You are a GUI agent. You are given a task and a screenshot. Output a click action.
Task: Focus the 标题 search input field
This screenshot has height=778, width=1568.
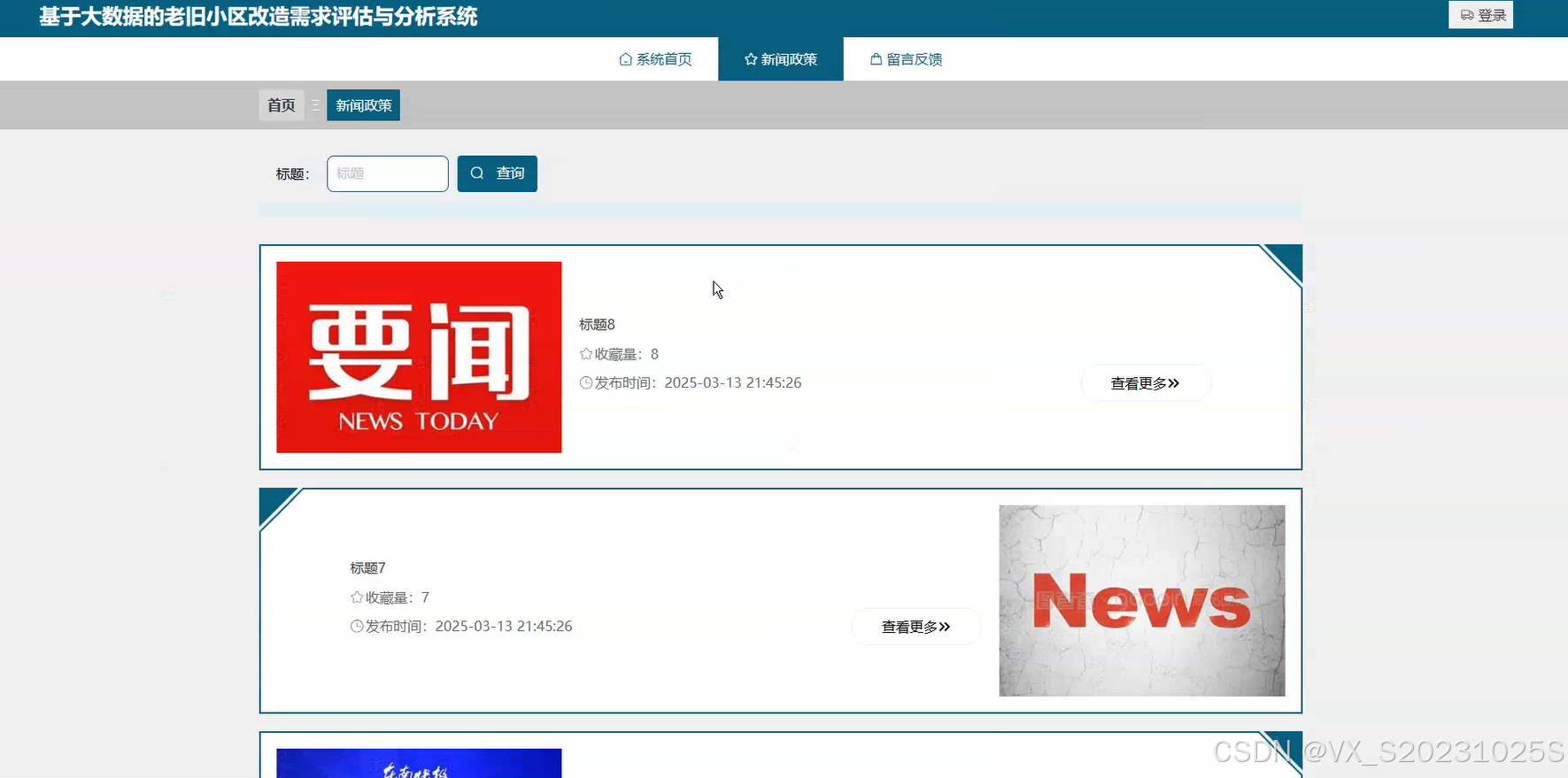coord(388,173)
